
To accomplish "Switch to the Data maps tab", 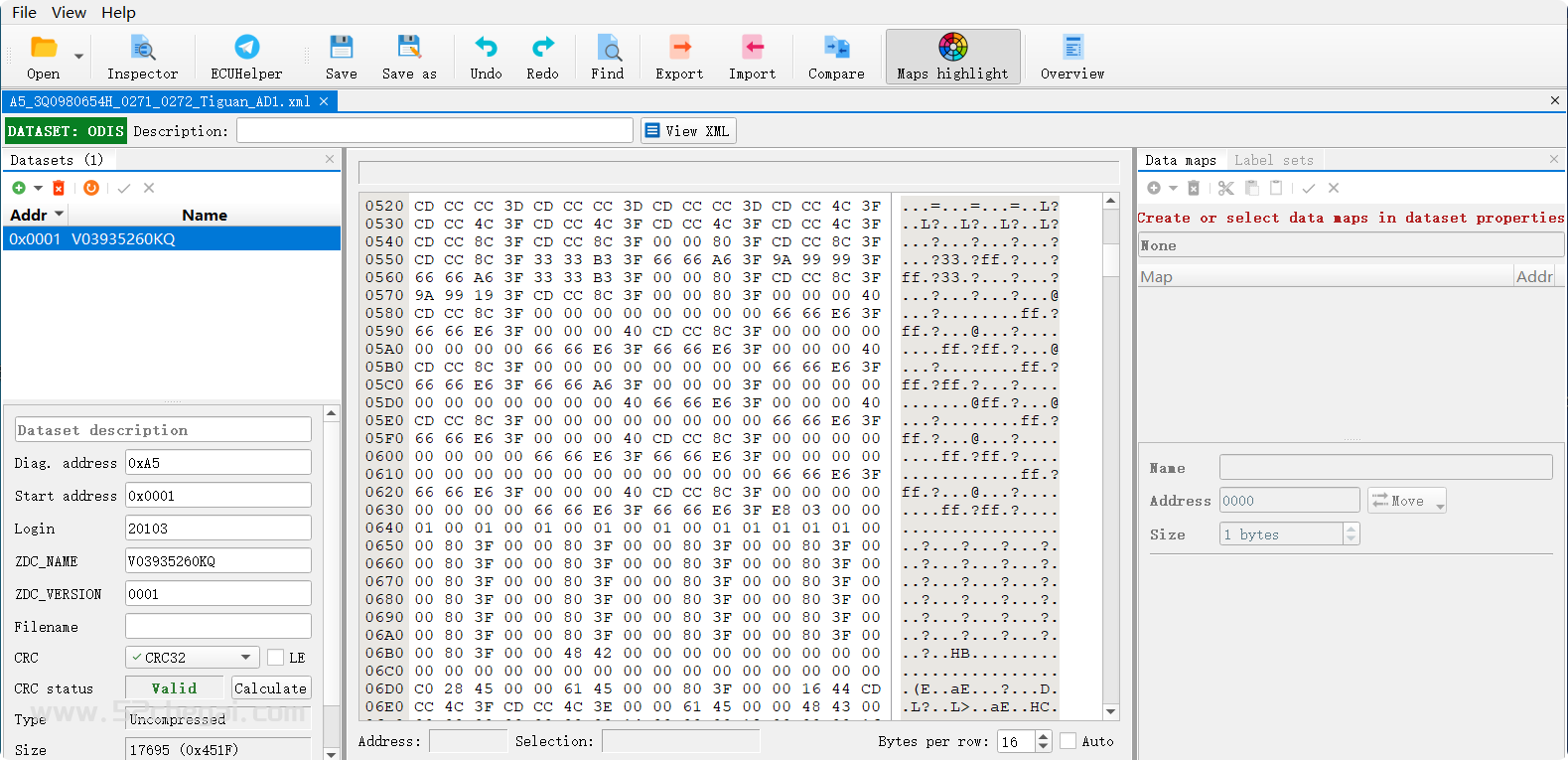I will pos(1180,160).
